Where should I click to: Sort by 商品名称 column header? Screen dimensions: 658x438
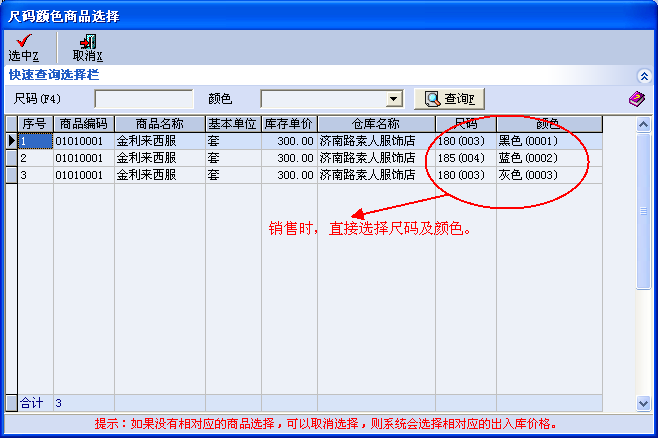(x=158, y=124)
